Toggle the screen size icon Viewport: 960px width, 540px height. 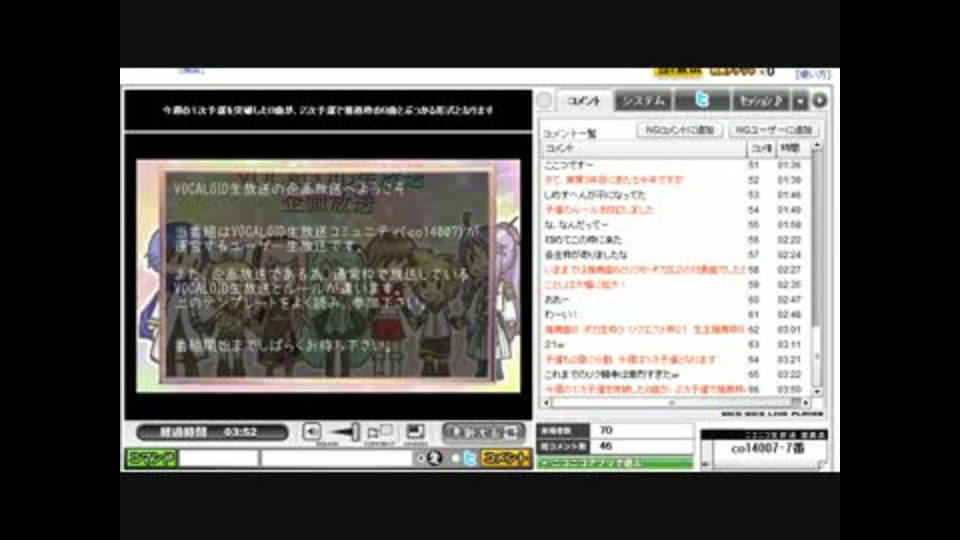coord(416,432)
